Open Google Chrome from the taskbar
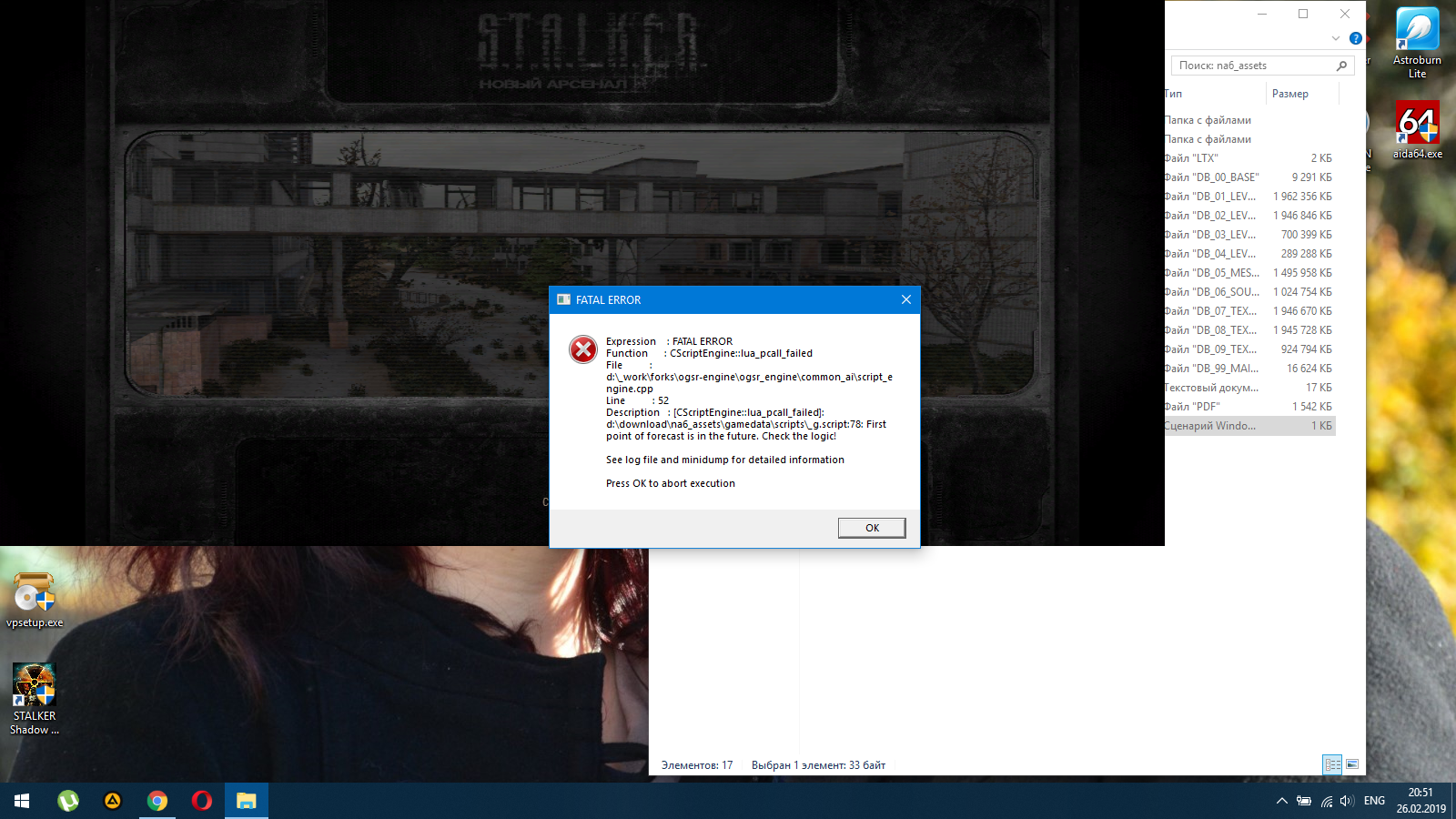The width and height of the screenshot is (1456, 819). tap(157, 801)
